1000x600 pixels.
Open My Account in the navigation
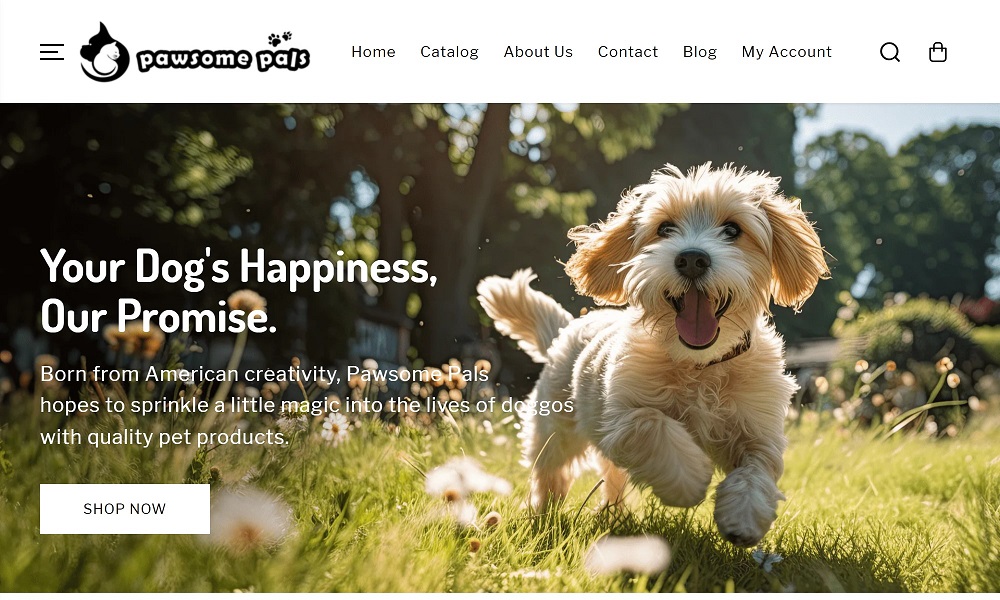pos(786,52)
